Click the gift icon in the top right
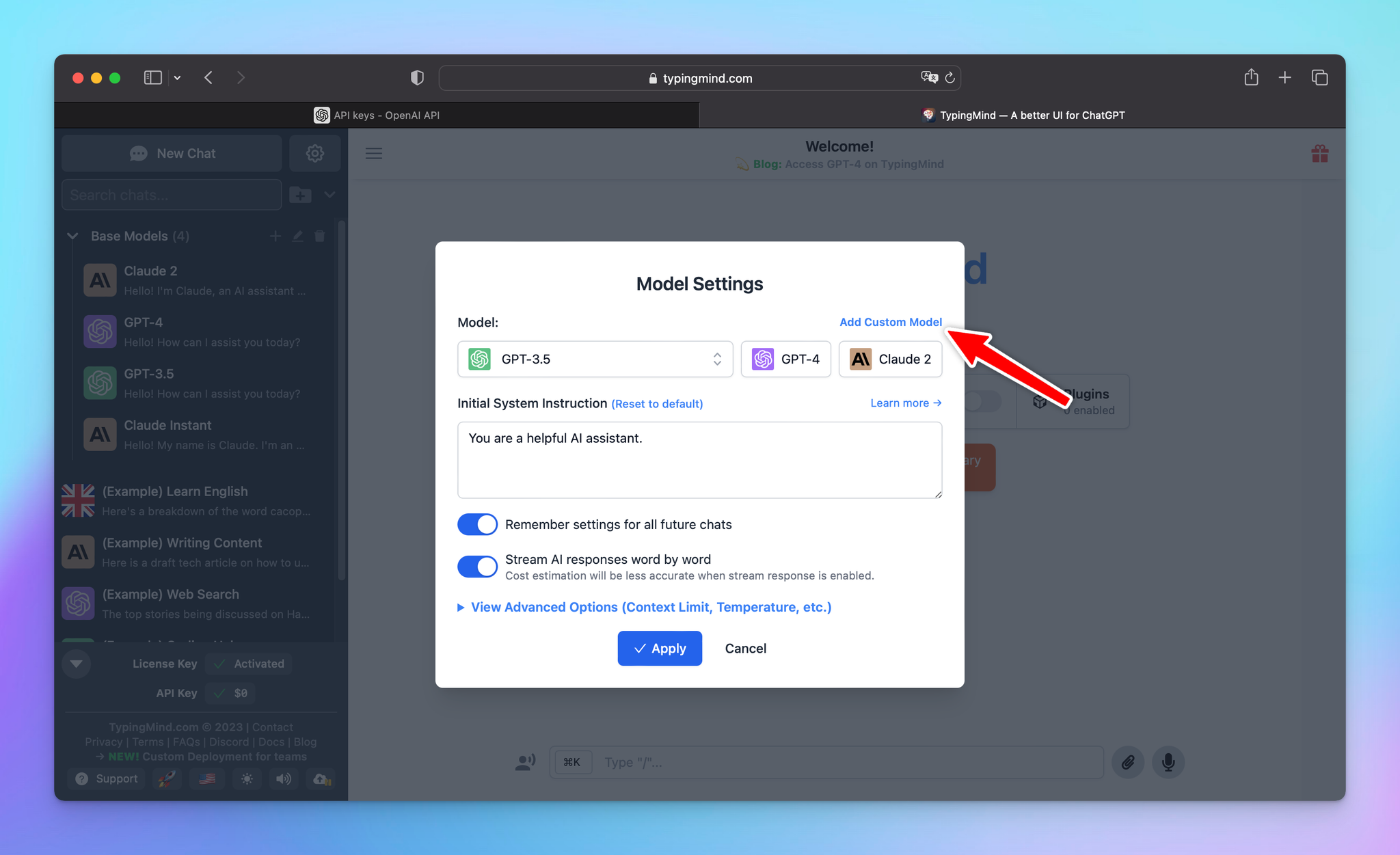This screenshot has height=855, width=1400. tap(1319, 154)
